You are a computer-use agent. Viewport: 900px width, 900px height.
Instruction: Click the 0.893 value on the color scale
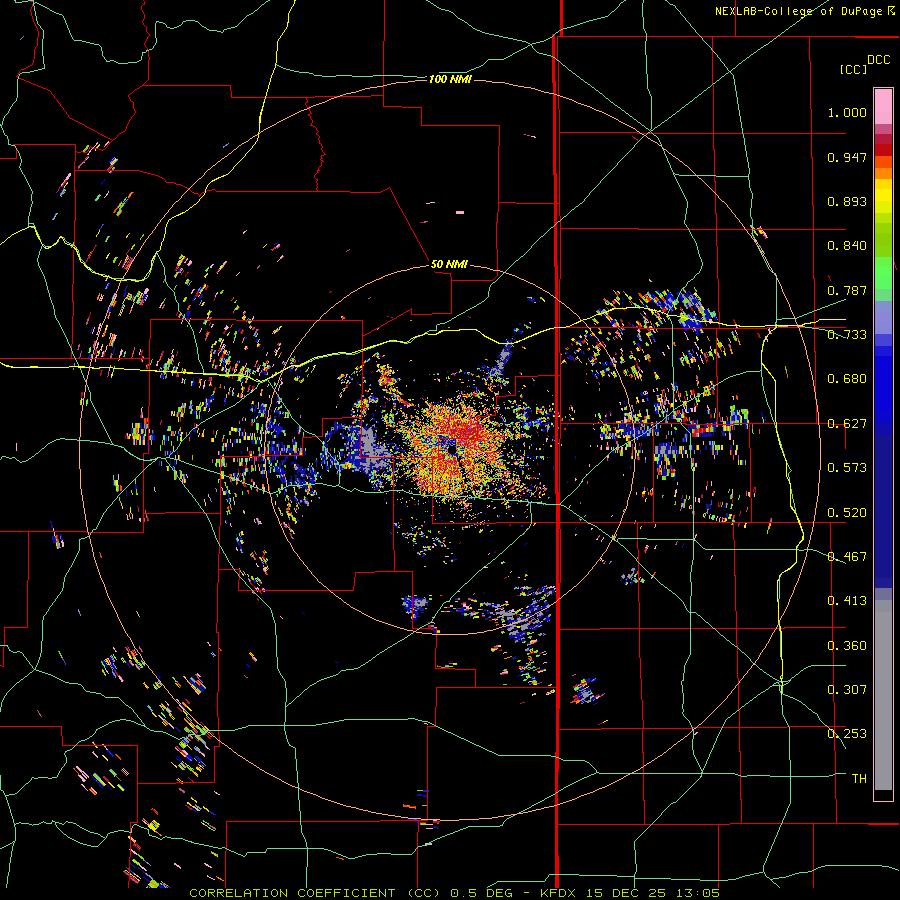click(x=847, y=201)
